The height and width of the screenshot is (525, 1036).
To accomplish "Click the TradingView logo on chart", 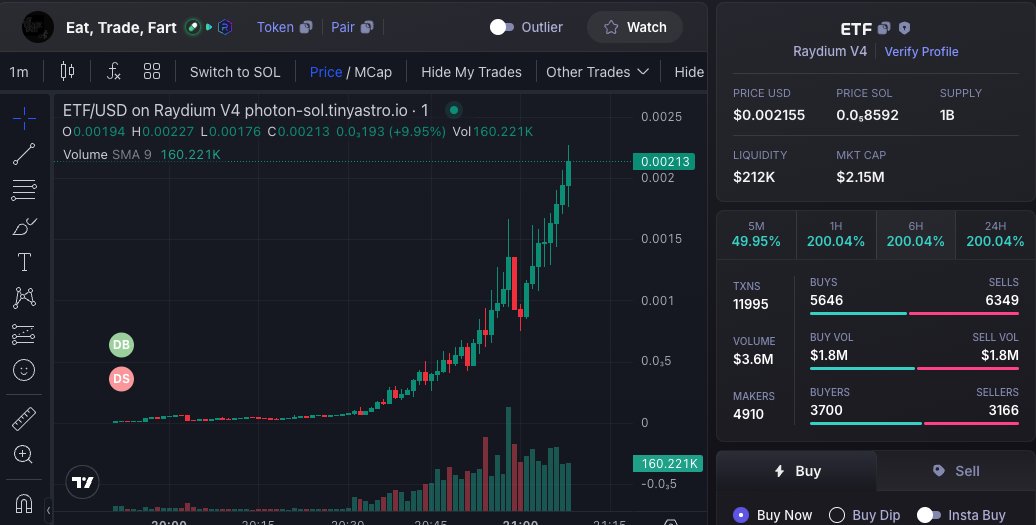I will (x=83, y=482).
